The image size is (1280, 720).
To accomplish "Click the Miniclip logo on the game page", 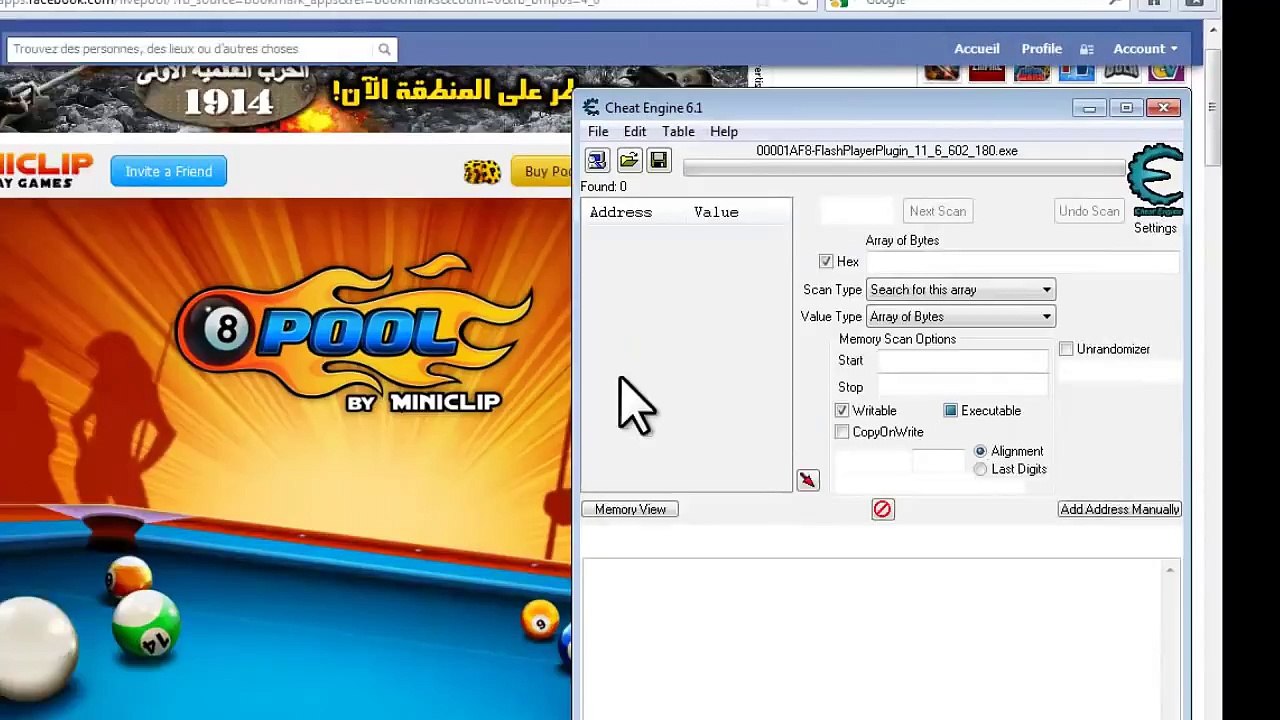I will click(46, 170).
